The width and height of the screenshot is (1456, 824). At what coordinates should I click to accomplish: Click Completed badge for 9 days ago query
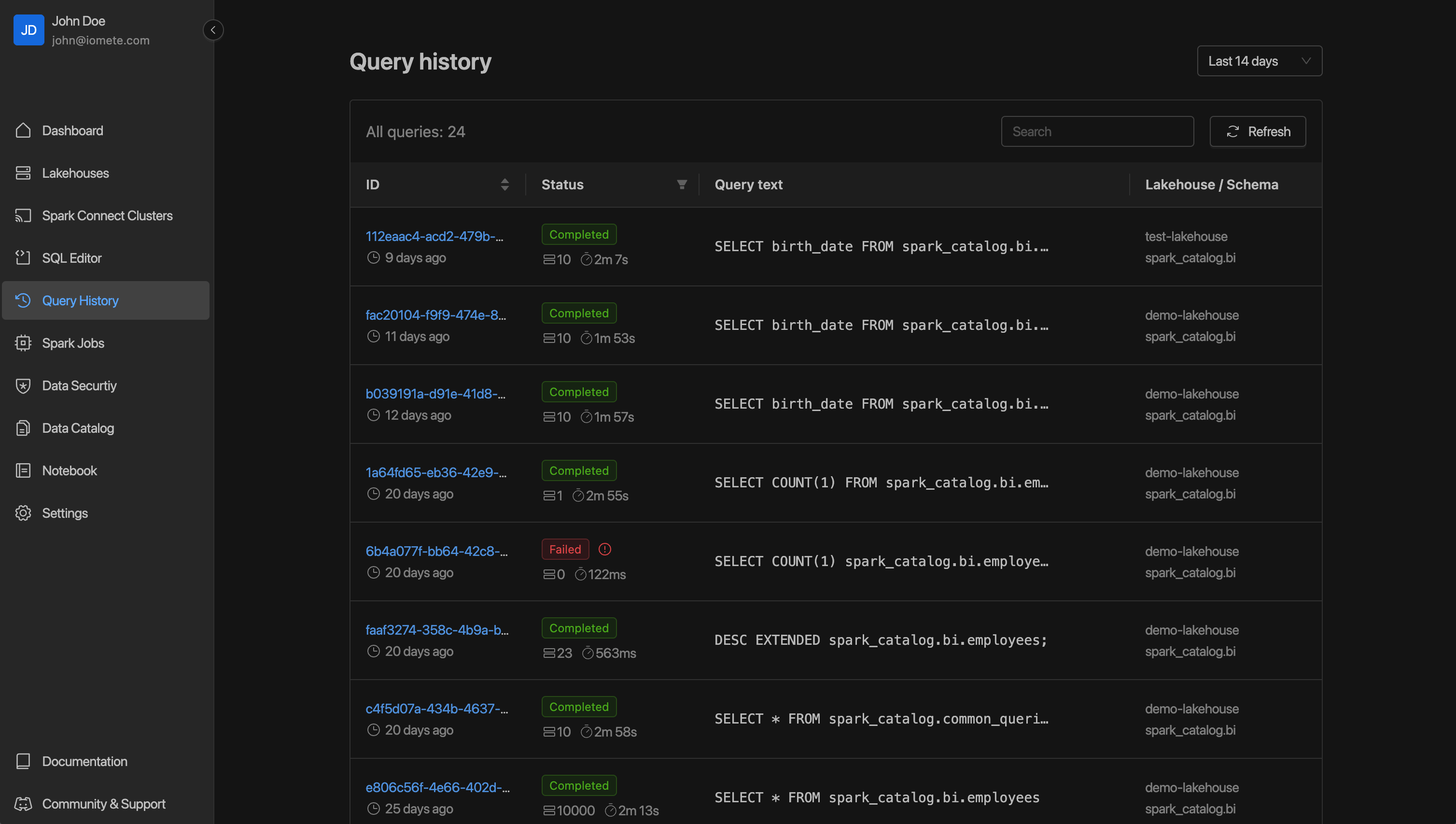point(579,234)
